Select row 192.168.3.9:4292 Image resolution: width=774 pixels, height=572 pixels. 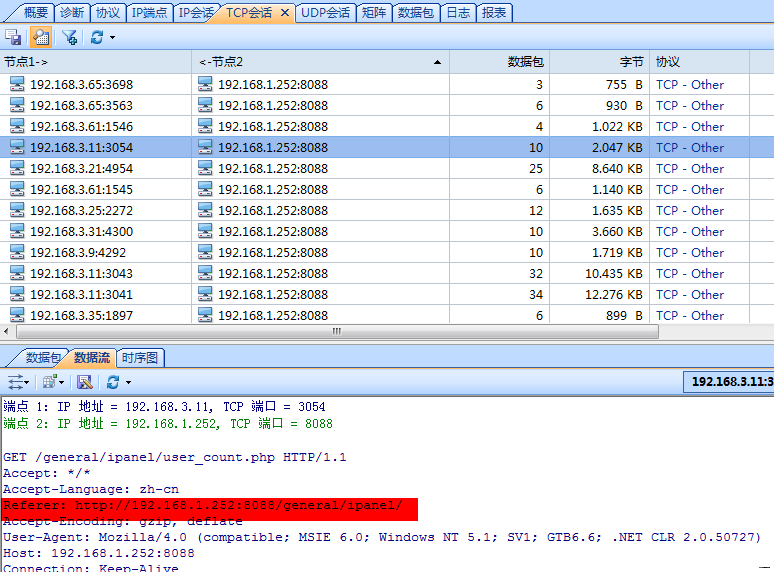click(x=387, y=252)
